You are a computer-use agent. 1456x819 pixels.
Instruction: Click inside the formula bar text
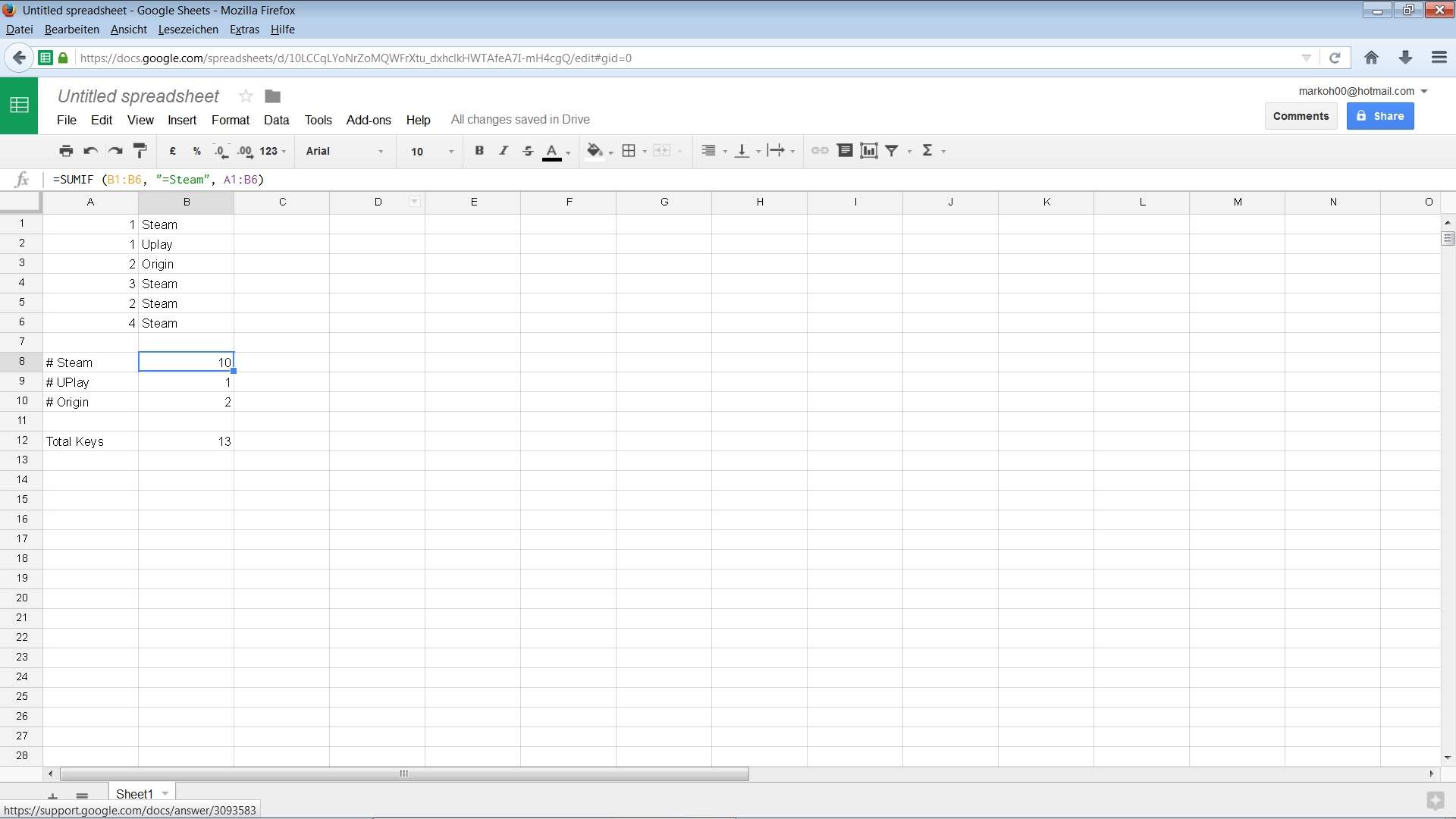(158, 180)
